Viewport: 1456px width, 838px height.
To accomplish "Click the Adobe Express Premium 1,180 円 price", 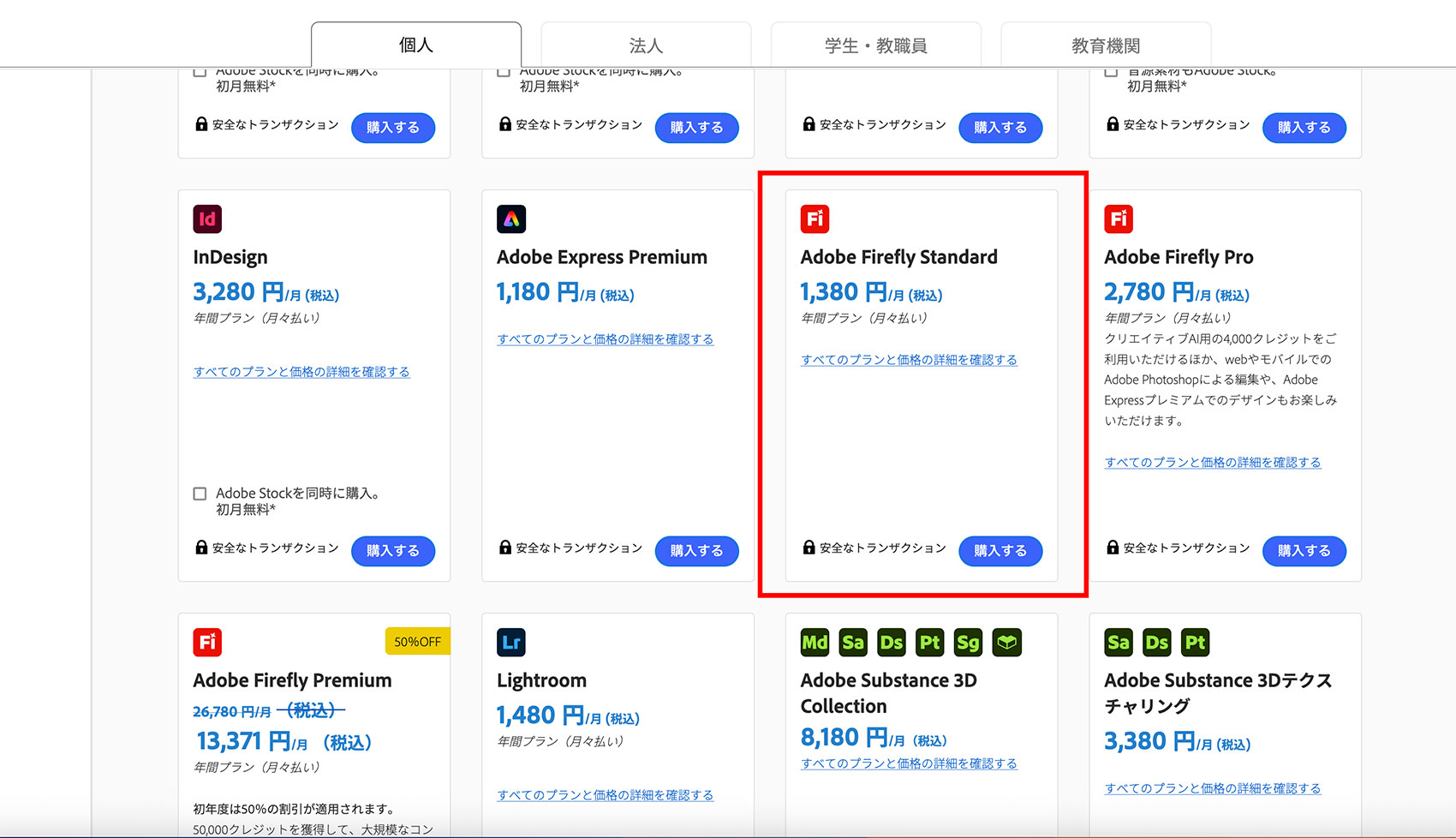I will [565, 292].
